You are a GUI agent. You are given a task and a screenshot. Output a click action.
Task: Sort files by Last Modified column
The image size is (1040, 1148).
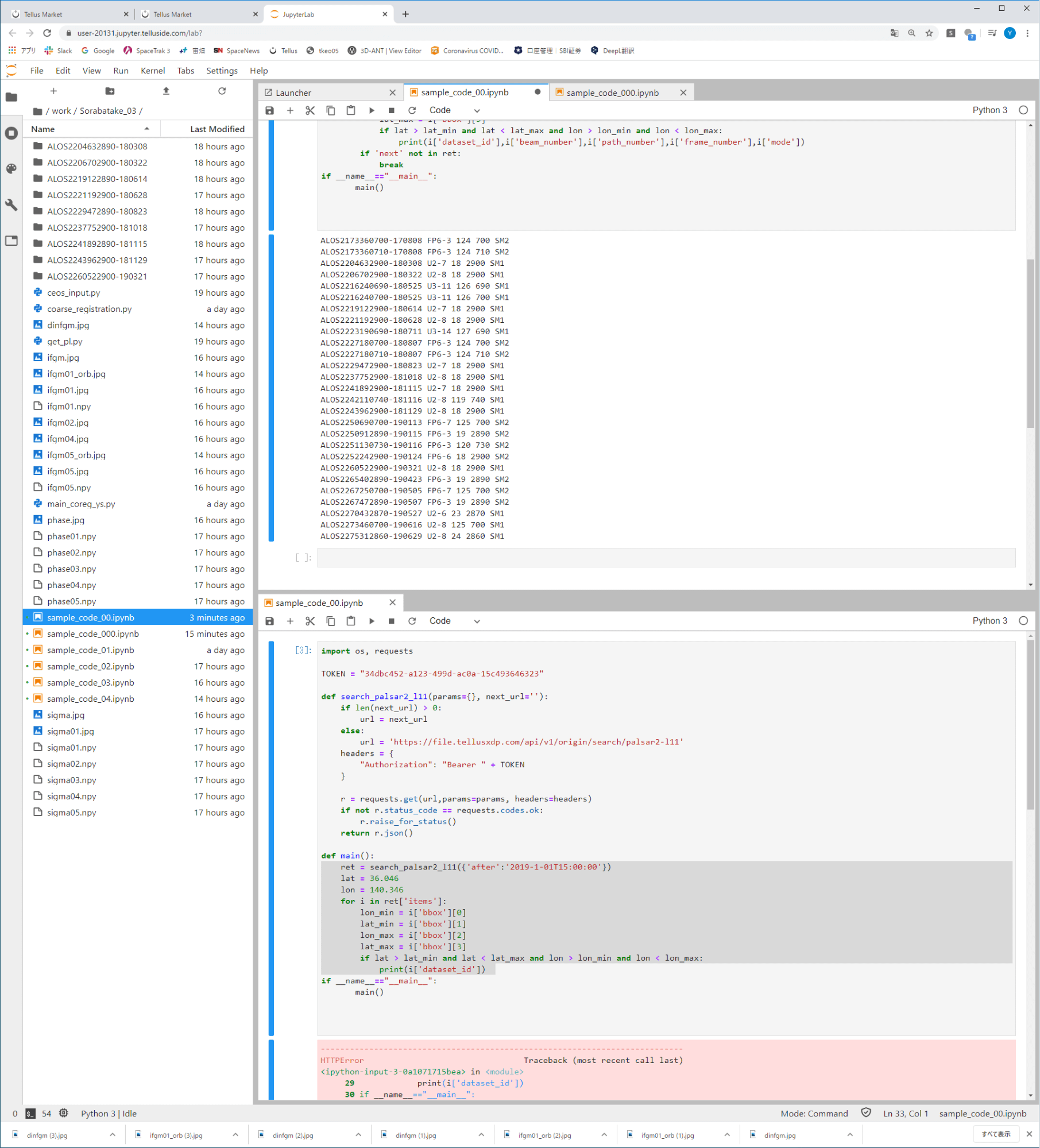point(207,129)
